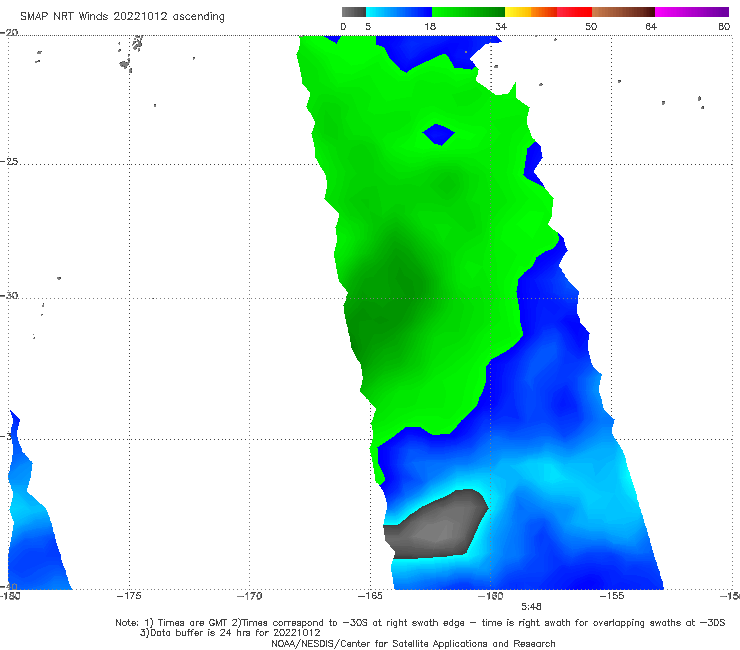Image resolution: width=740 pixels, height=650 pixels.
Task: Click the color bar label "50"
Action: [591, 26]
